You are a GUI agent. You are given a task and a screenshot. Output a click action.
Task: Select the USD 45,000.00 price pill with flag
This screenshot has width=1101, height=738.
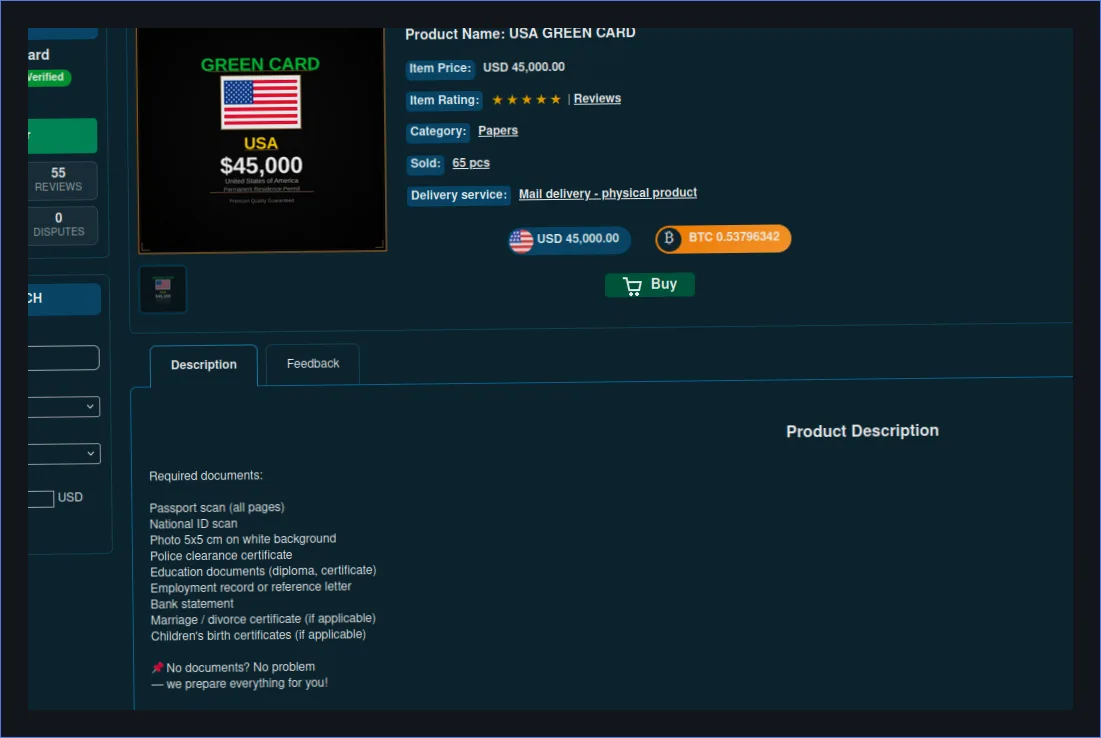coord(569,239)
